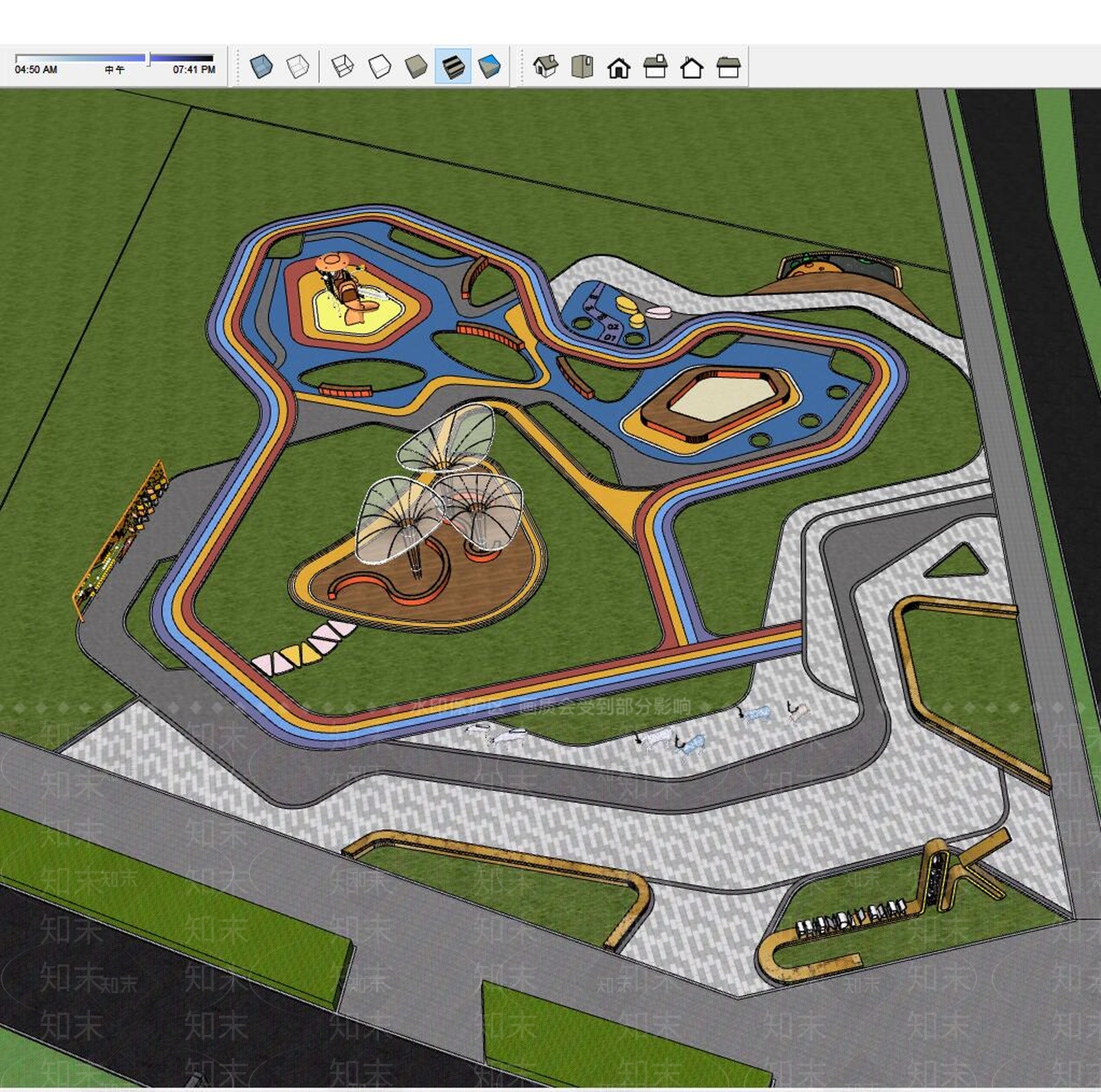Click the 07:41 PM sunset time label
Screen dimensions: 1101x1092
coord(194,70)
